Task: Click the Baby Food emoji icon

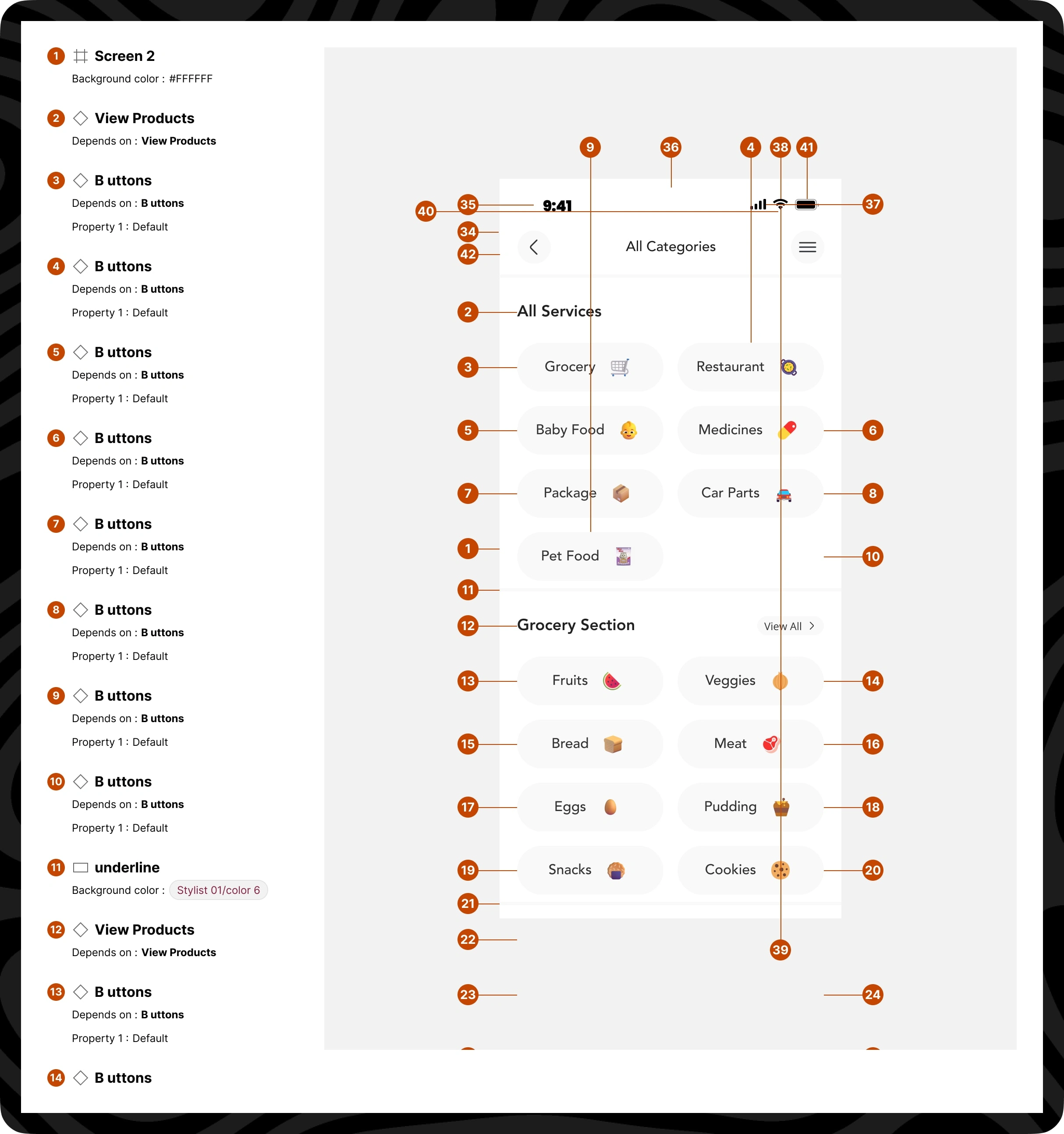Action: tap(631, 430)
